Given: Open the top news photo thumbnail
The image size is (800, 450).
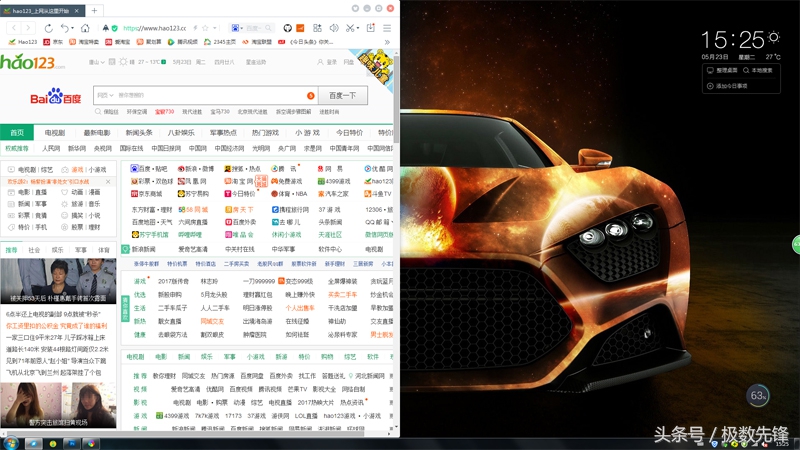Looking at the screenshot, I should tap(58, 281).
